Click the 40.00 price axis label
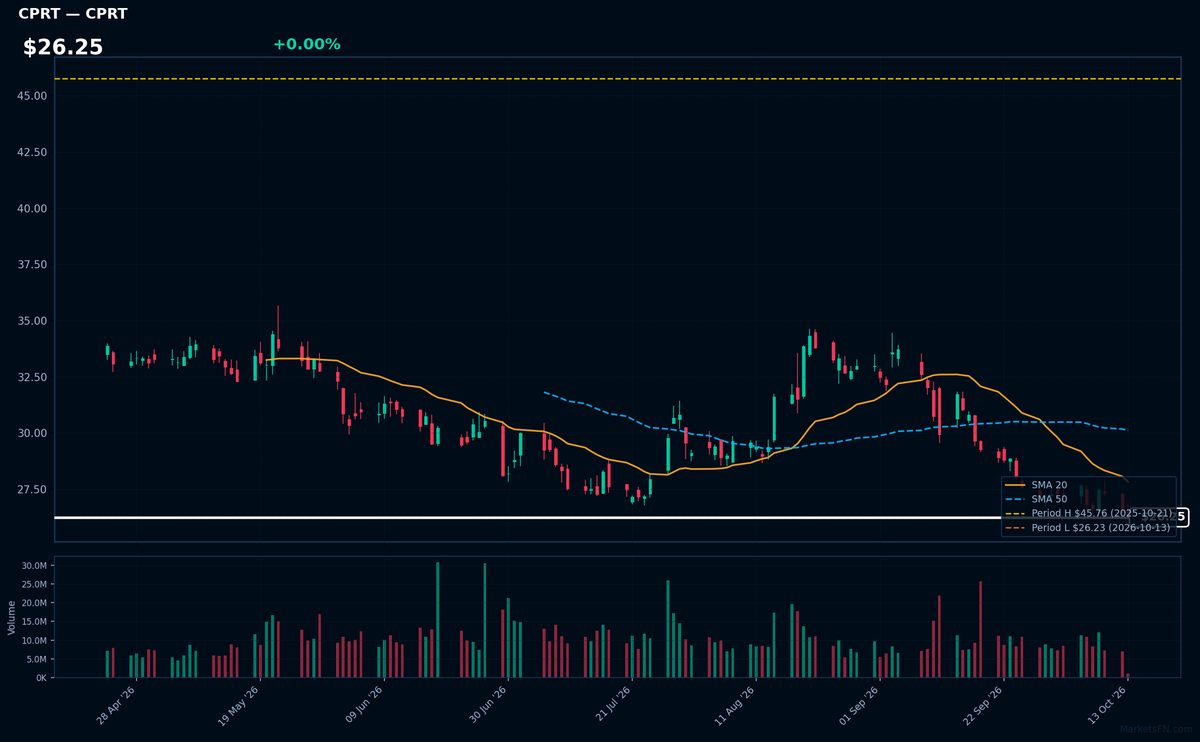The width and height of the screenshot is (1200, 742). 32,208
